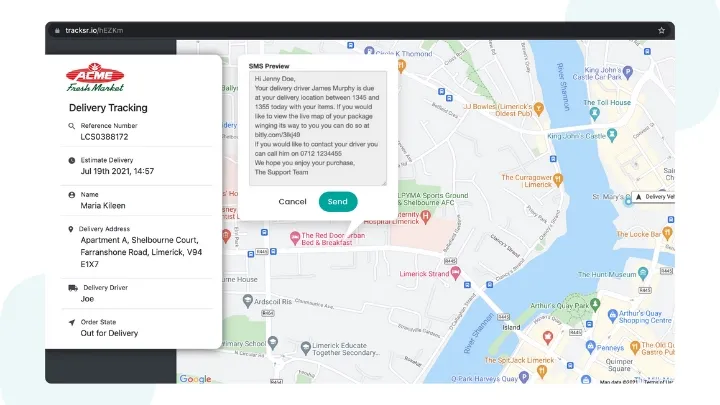The height and width of the screenshot is (405, 720).
Task: Click Limerick Educate Together Secondary pin
Action: [x=306, y=348]
